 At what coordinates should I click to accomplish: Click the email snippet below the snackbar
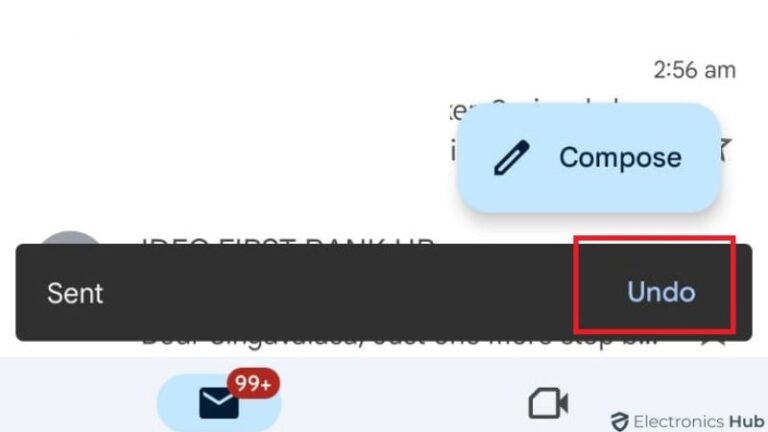[399, 344]
